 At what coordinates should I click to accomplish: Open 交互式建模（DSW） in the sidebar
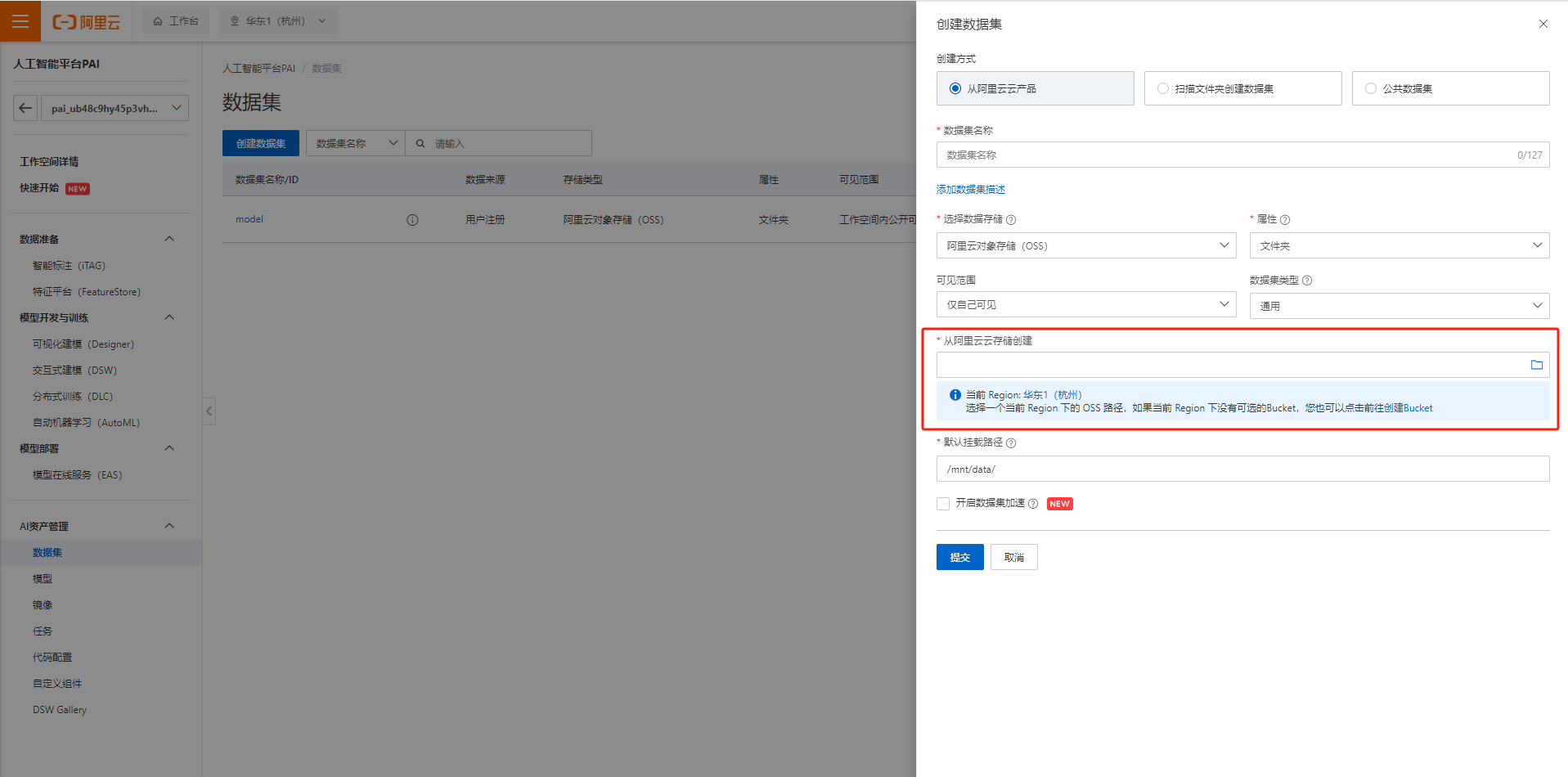tap(75, 371)
